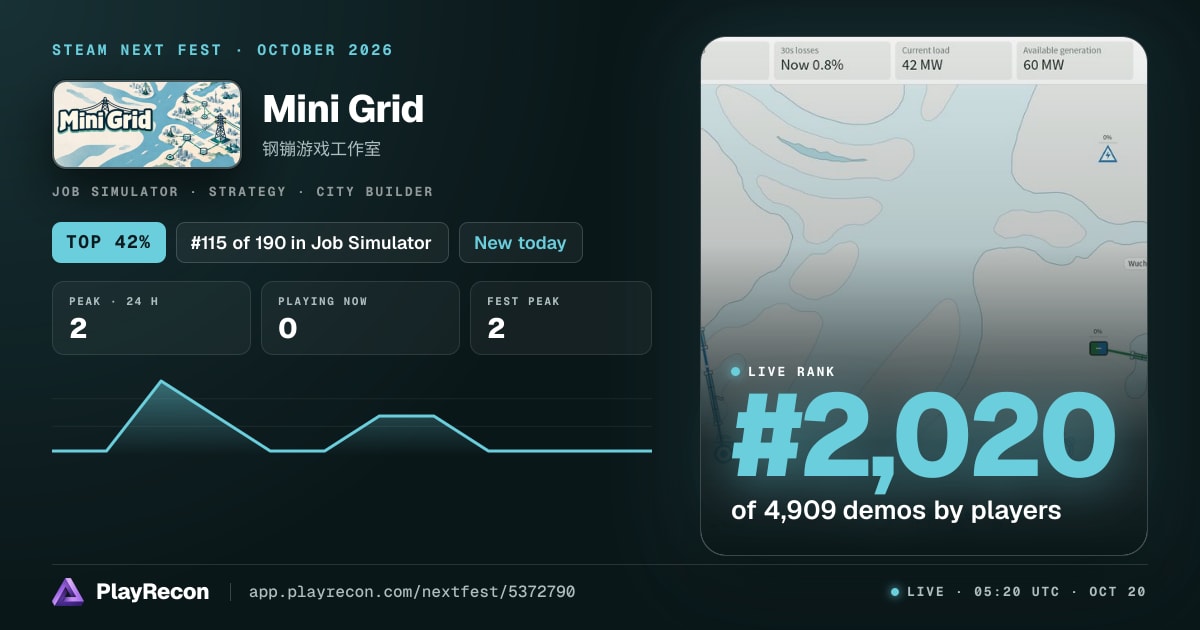
Task: Click the Mini Grid title text
Action: point(343,109)
